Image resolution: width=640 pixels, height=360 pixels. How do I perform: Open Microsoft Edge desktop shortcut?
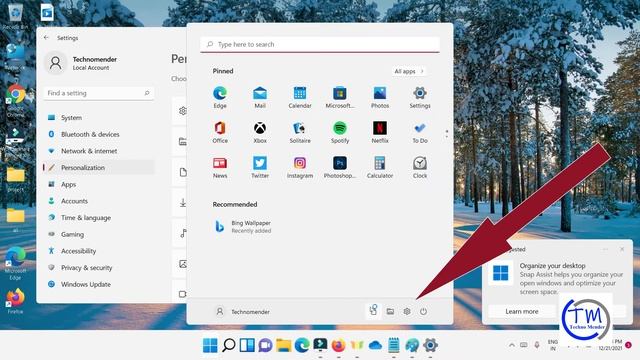(16, 263)
